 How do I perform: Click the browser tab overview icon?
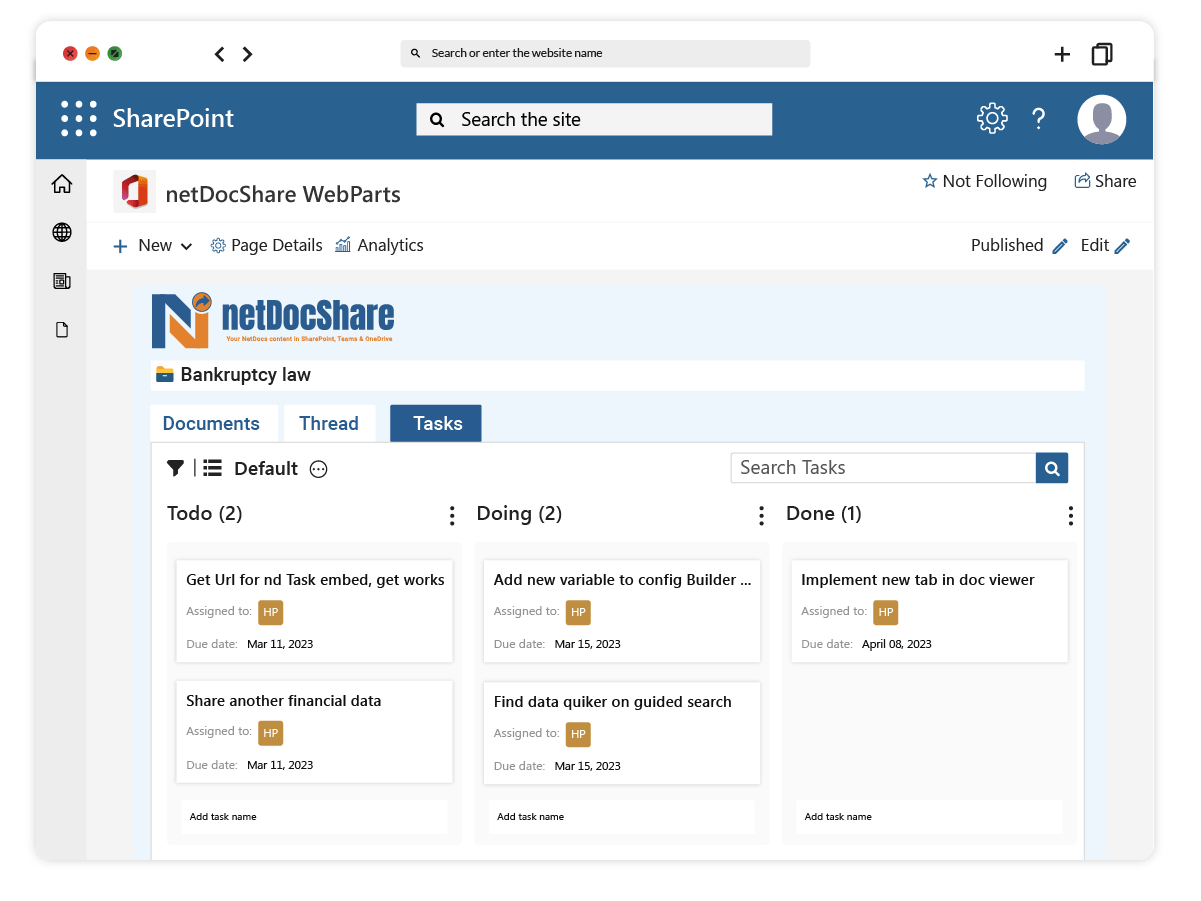click(1102, 54)
